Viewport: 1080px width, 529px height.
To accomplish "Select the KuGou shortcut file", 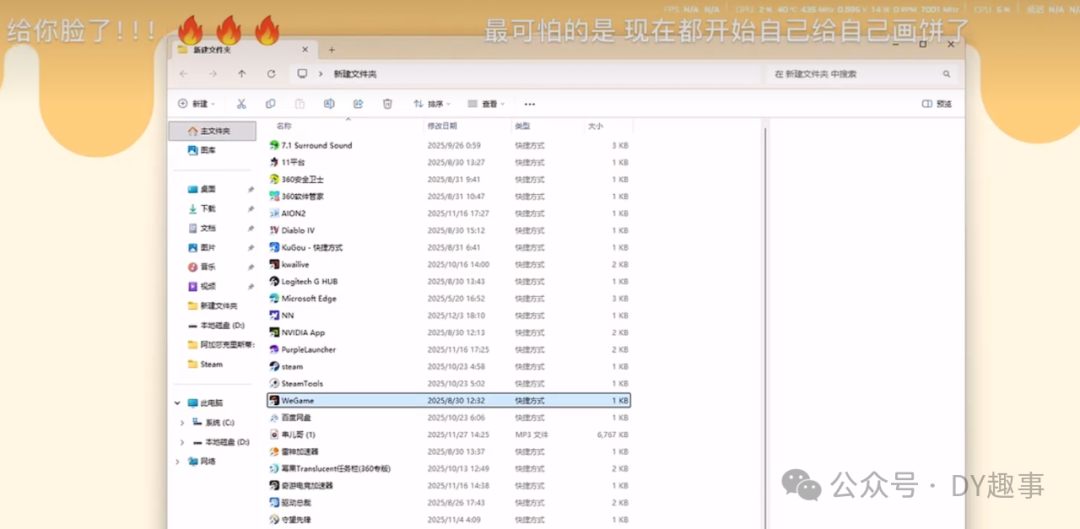I will coord(449,247).
